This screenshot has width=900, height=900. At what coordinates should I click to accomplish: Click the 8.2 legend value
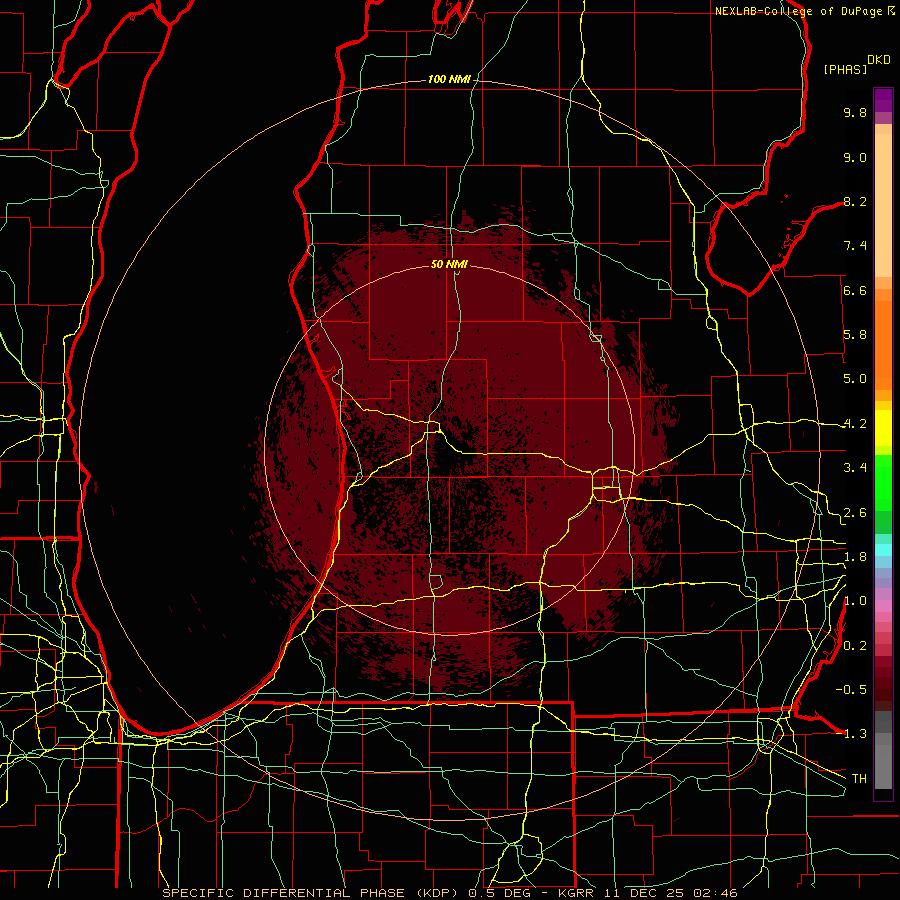855,201
